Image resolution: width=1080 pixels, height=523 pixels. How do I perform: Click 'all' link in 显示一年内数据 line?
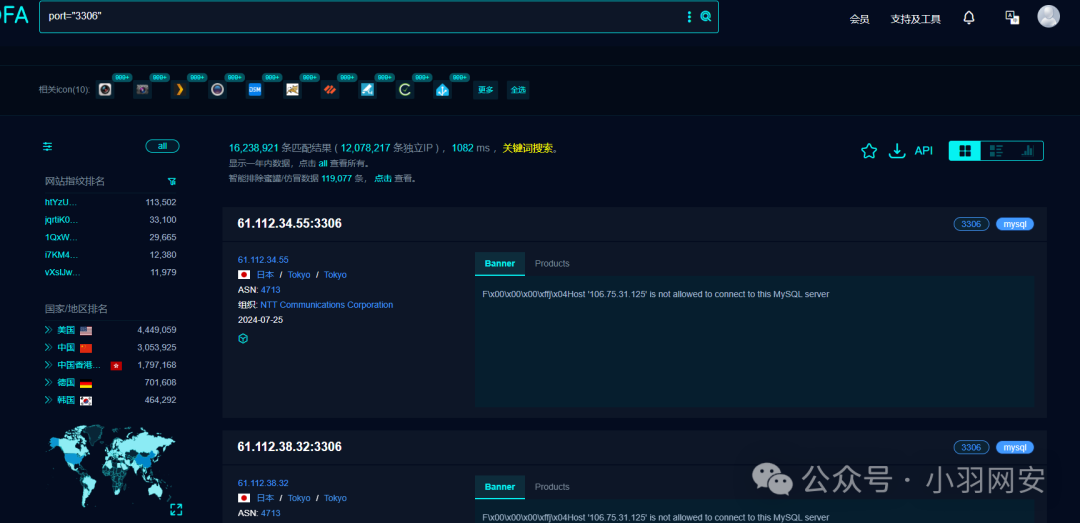pyautogui.click(x=323, y=163)
